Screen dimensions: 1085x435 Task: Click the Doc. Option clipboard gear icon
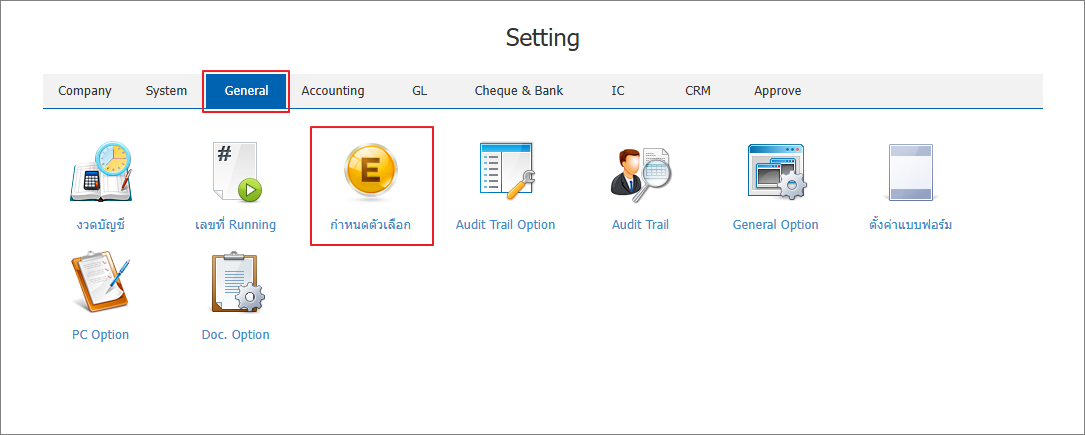point(236,282)
